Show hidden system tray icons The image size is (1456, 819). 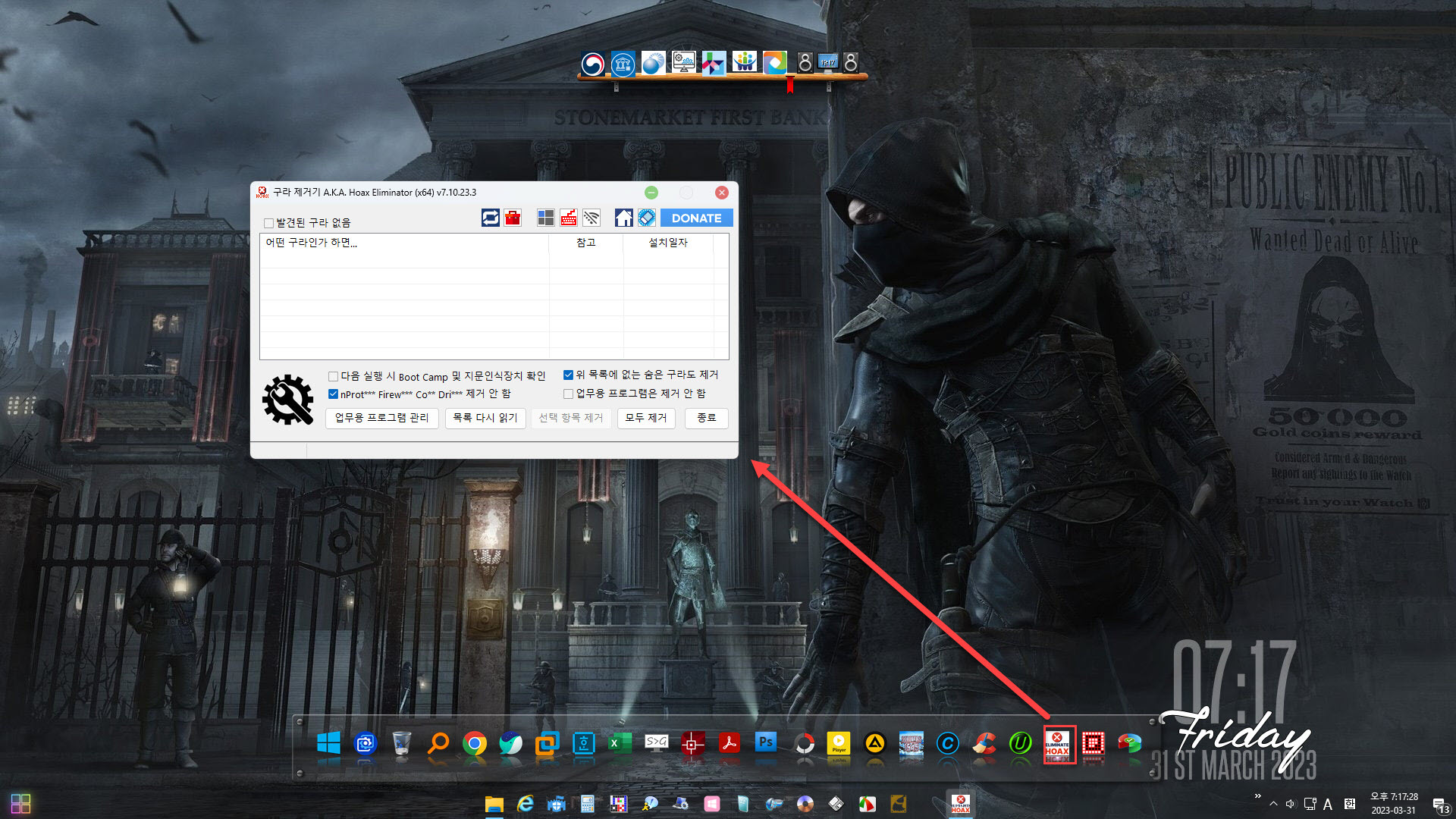(1273, 805)
